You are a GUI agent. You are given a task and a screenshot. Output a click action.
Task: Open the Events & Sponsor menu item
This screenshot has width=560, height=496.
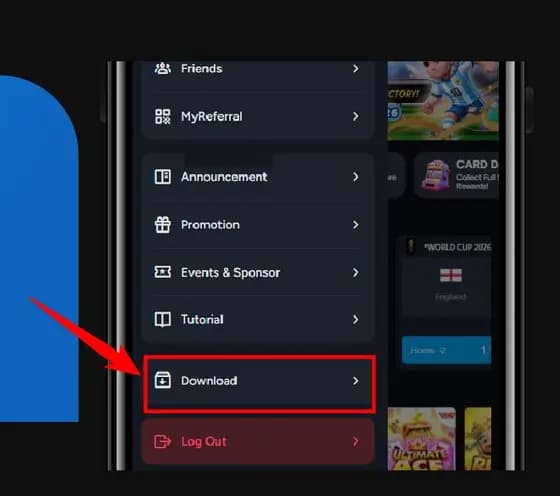(x=258, y=272)
